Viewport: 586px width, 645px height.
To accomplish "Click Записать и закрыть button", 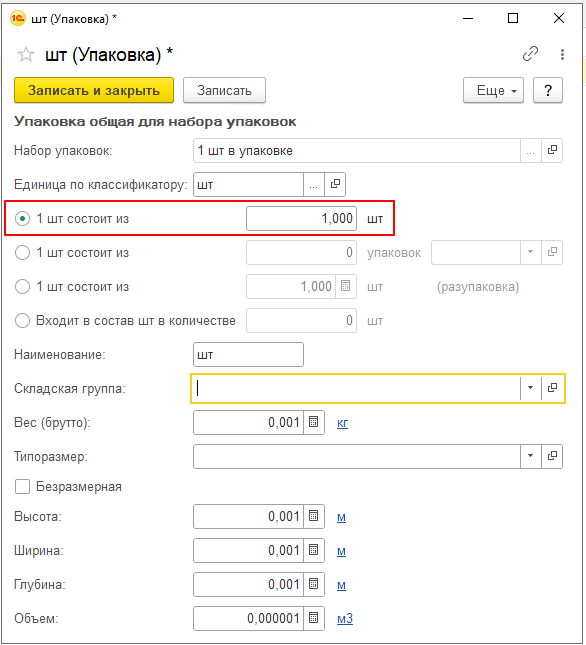I will point(94,90).
